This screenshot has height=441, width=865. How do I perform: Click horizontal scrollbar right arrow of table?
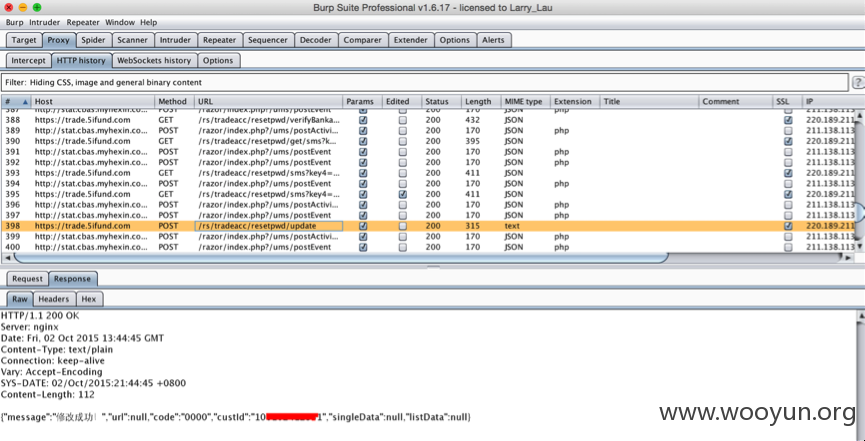pos(848,258)
